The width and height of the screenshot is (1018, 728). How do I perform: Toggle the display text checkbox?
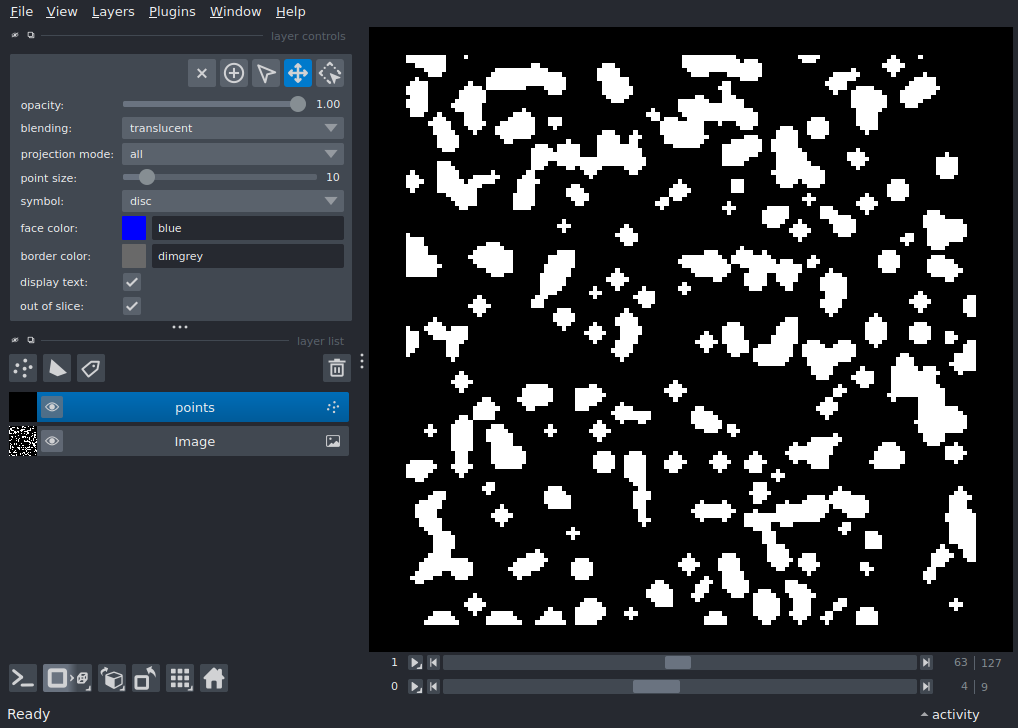(x=132, y=282)
